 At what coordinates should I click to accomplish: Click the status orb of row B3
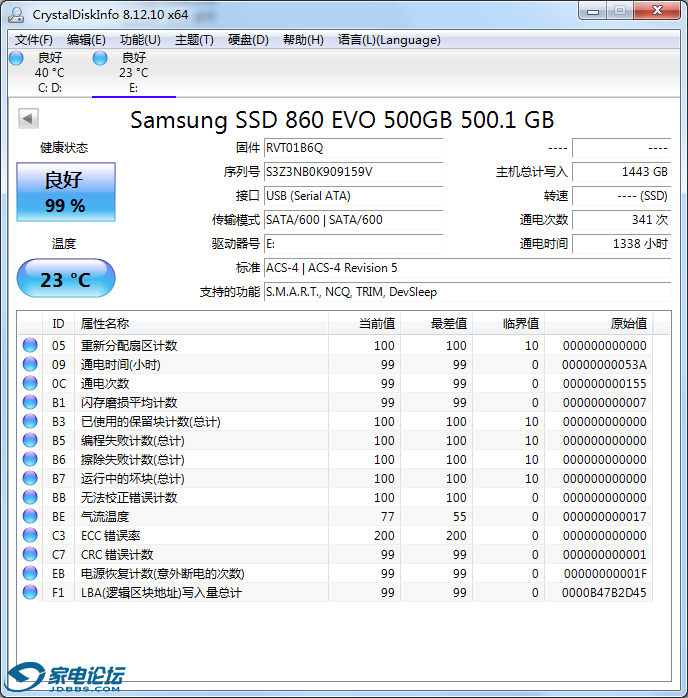pos(30,421)
